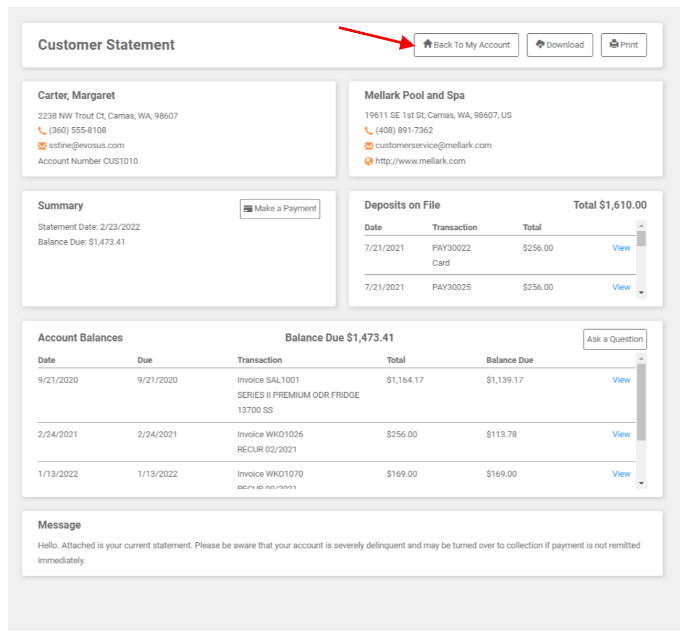The width and height of the screenshot is (688, 639).
Task: Click the Account Balances scroll down arrow
Action: (641, 483)
